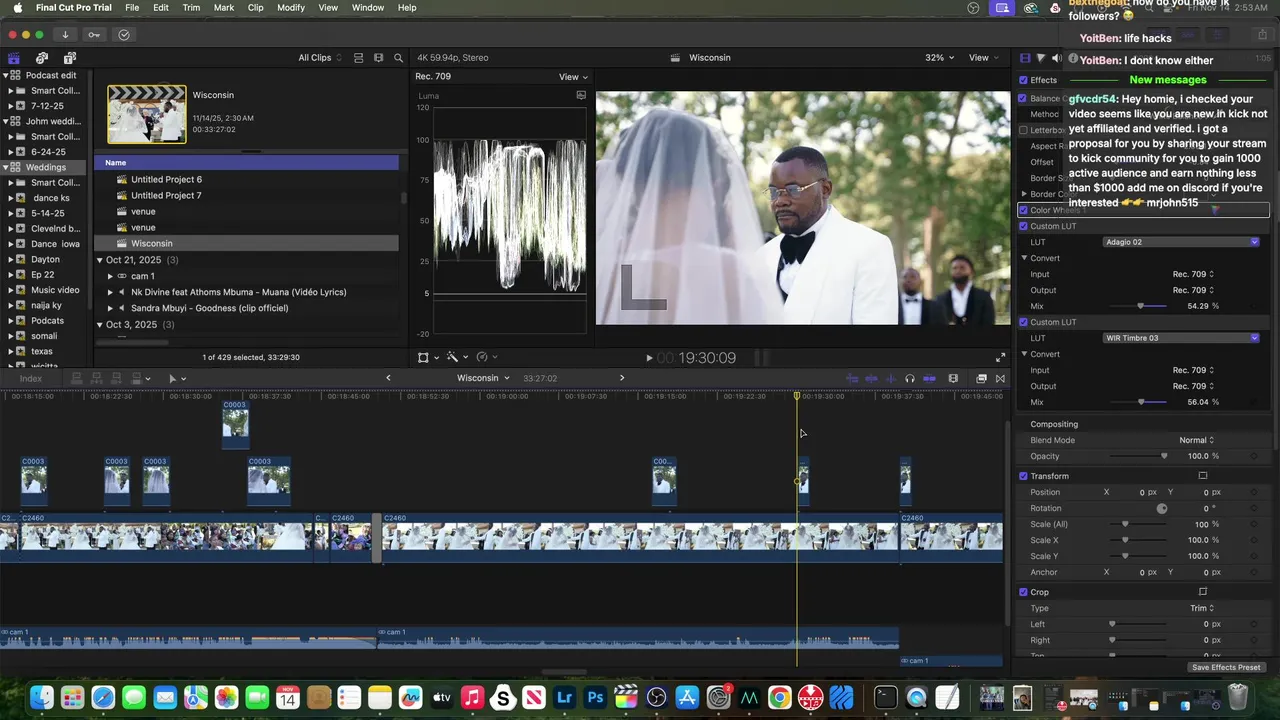Open the Mark menu
The image size is (1280, 720).
click(224, 8)
